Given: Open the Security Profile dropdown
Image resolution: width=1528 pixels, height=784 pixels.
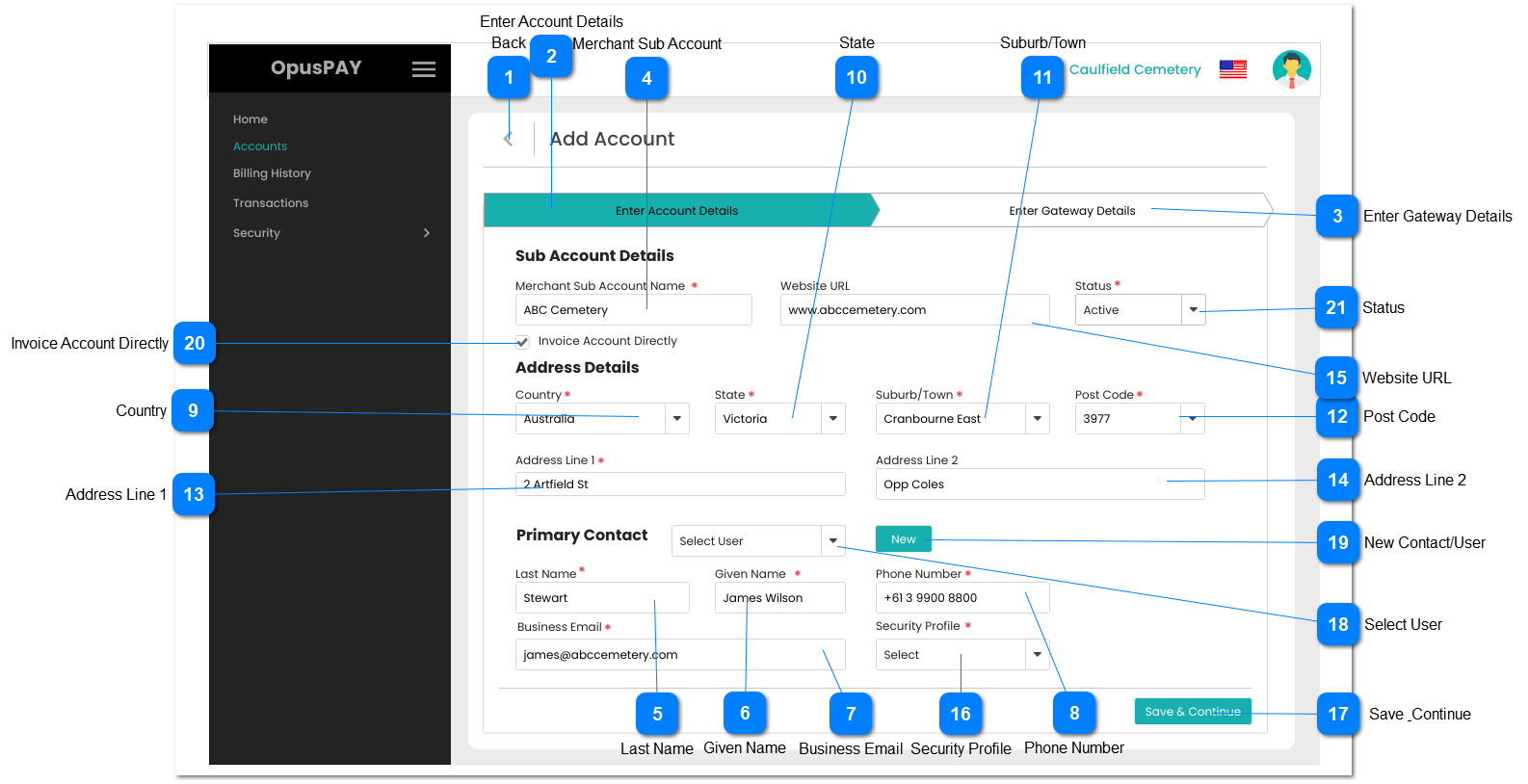Looking at the screenshot, I should 1037,655.
